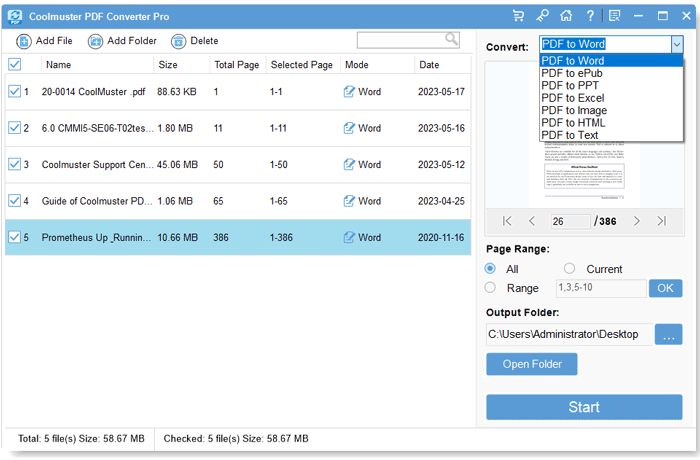Viewport: 700px width, 460px height.
Task: Click the Selected Page column header
Action: (x=302, y=65)
